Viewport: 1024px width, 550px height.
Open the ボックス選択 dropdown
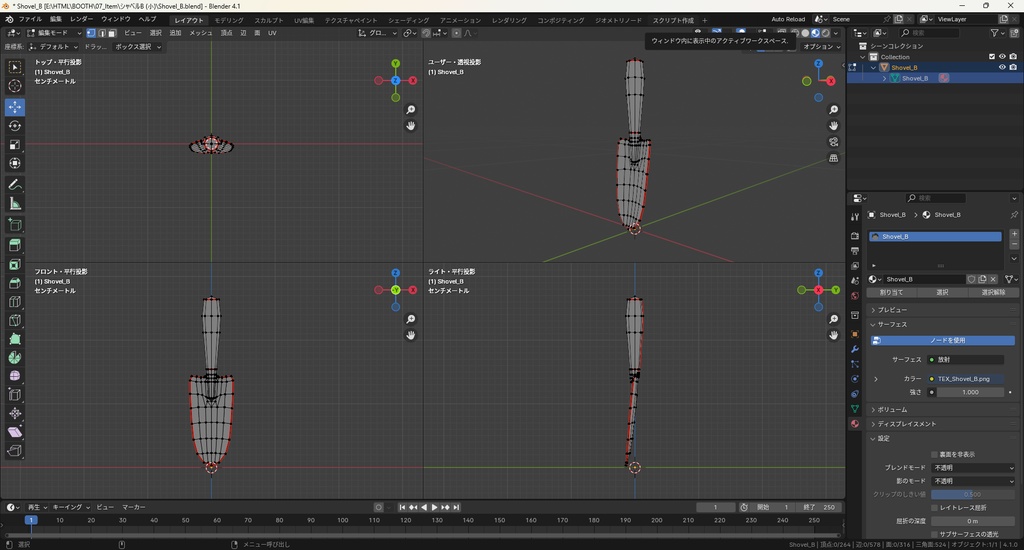[138, 47]
